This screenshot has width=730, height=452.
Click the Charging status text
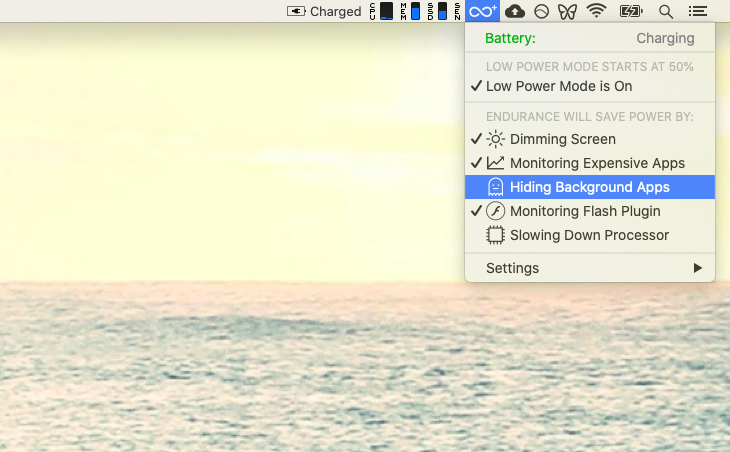[665, 38]
